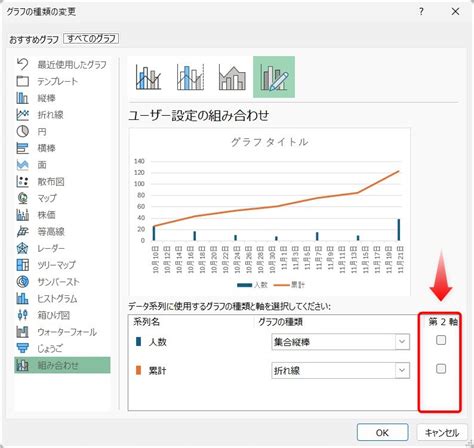Click the chart preview thumbnail
The width and height of the screenshot is (474, 448).
pyautogui.click(x=270, y=212)
